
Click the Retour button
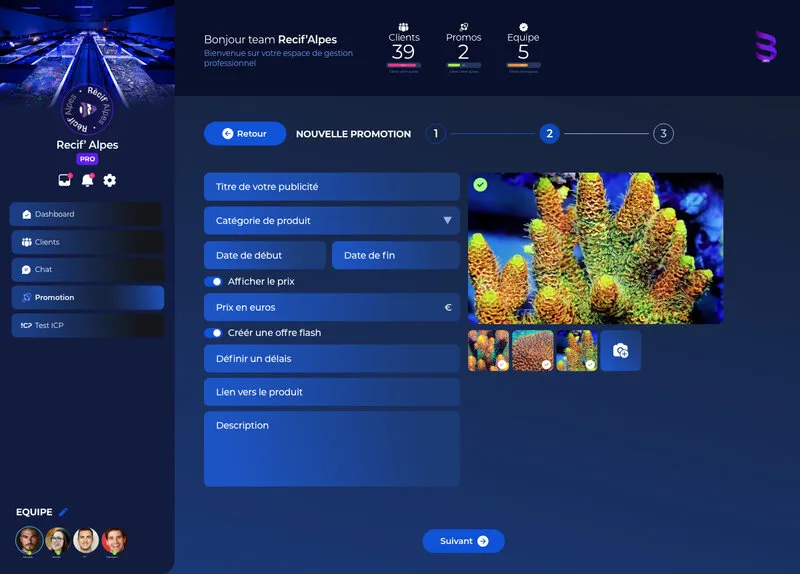pos(245,134)
